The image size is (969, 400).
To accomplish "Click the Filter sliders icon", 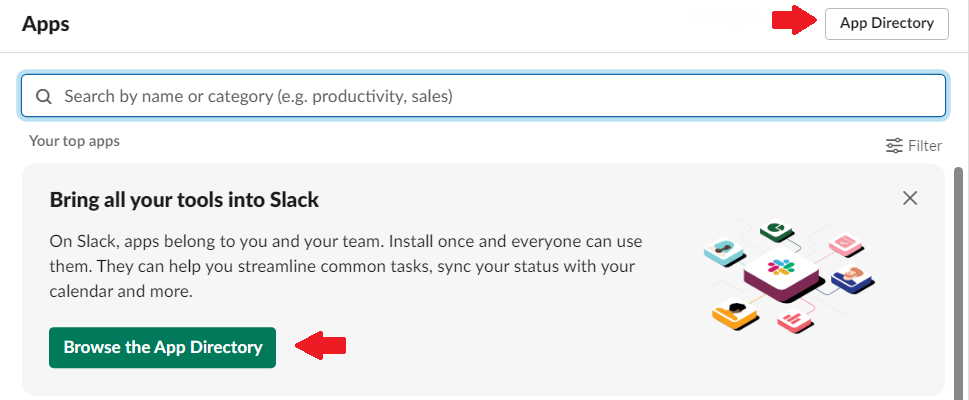I will (895, 146).
